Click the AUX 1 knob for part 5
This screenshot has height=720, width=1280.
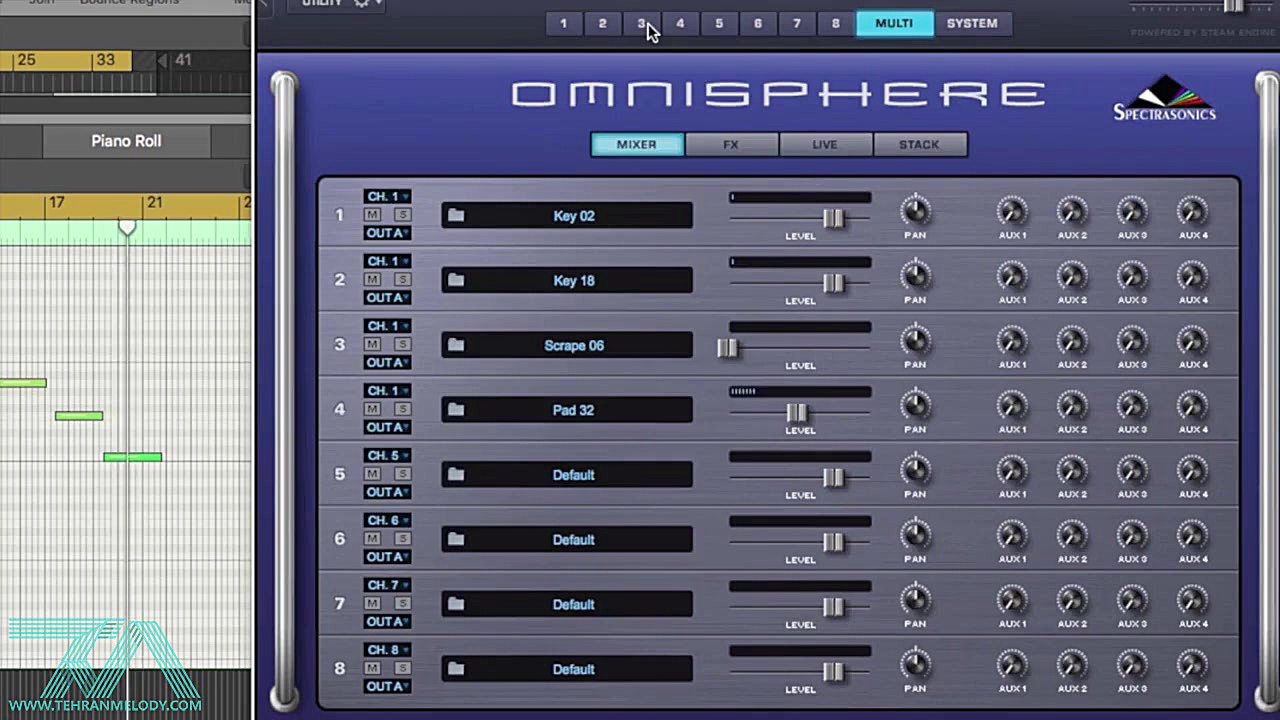pos(1012,471)
